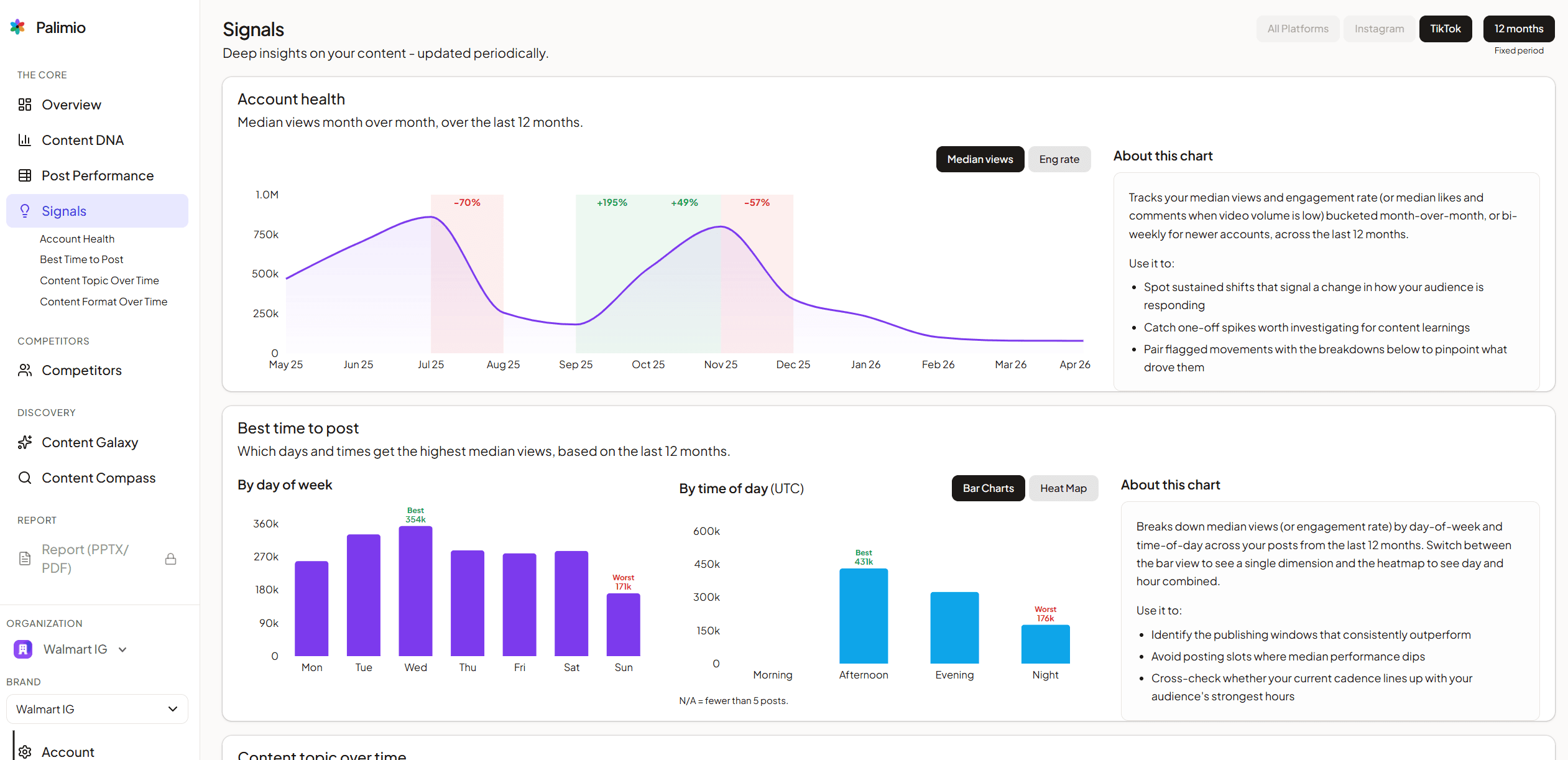
Task: Click the -57% change label on chart
Action: tap(757, 203)
